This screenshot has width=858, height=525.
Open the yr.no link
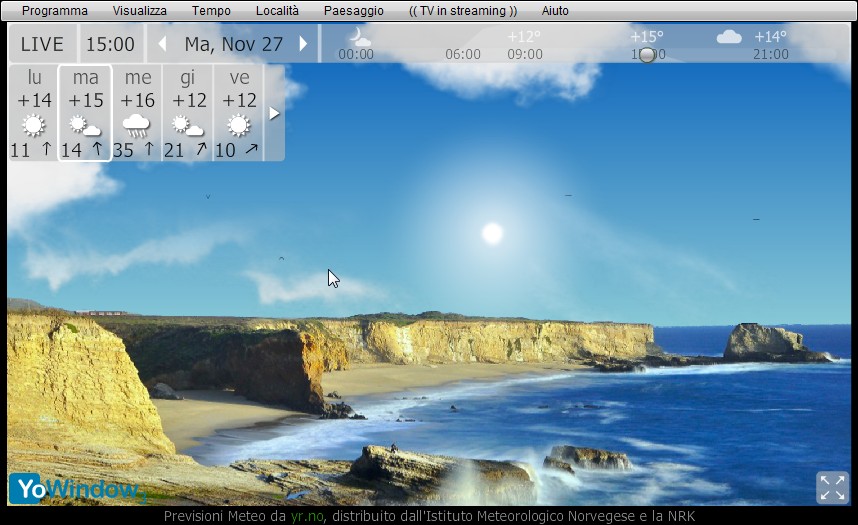coord(308,516)
